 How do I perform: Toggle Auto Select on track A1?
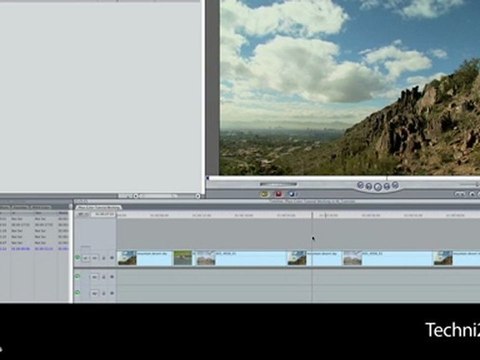[x=112, y=277]
